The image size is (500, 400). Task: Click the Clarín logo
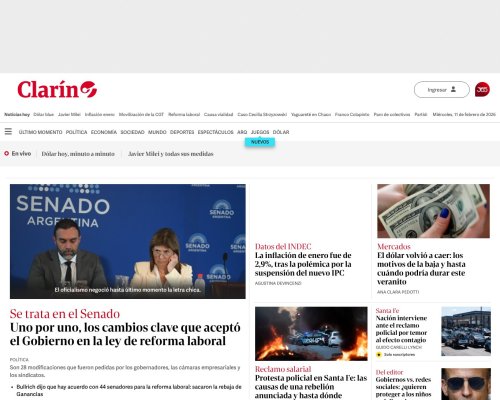(57, 89)
